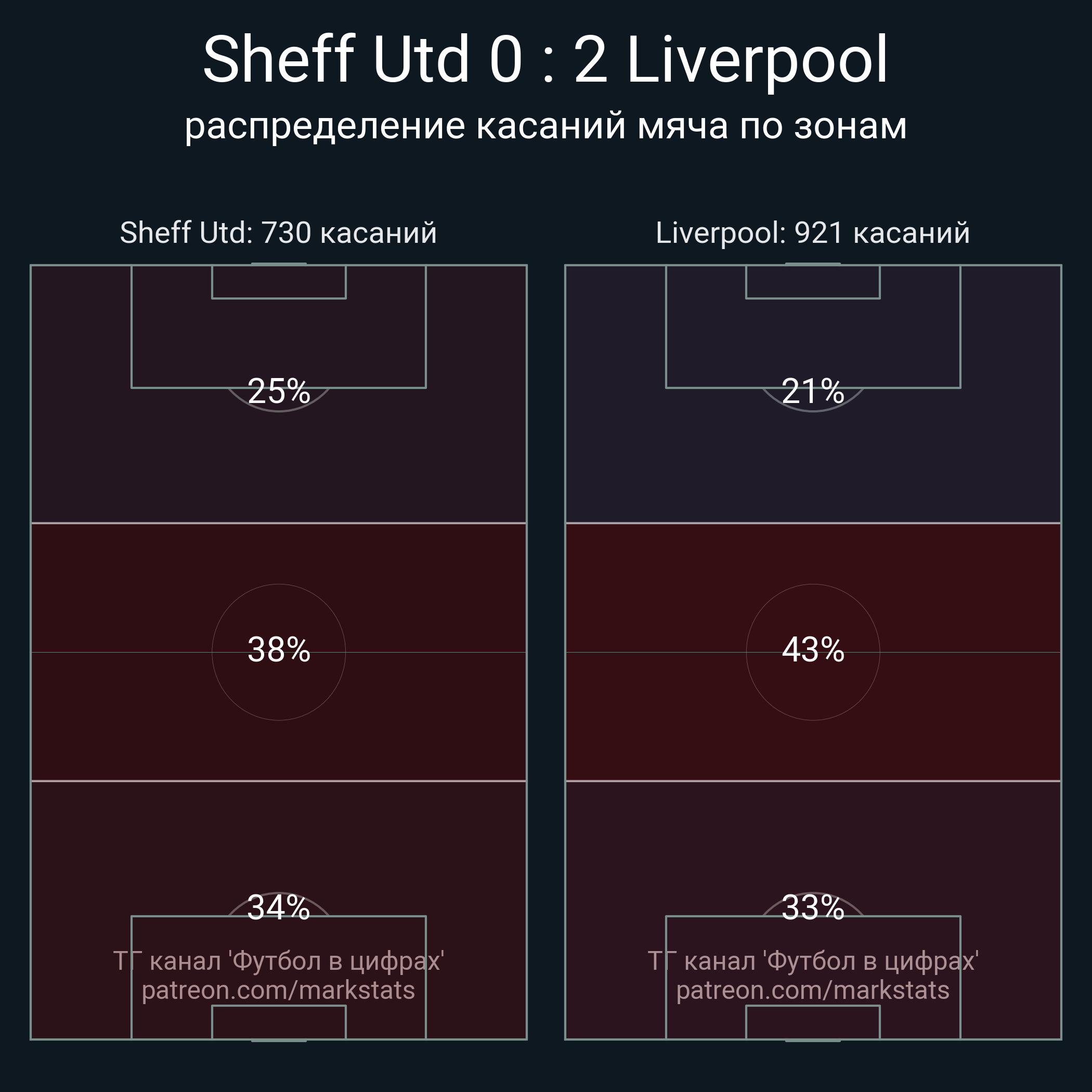This screenshot has width=1092, height=1092.
Task: Select the Liverpool 921 касаний label
Action: (813, 233)
